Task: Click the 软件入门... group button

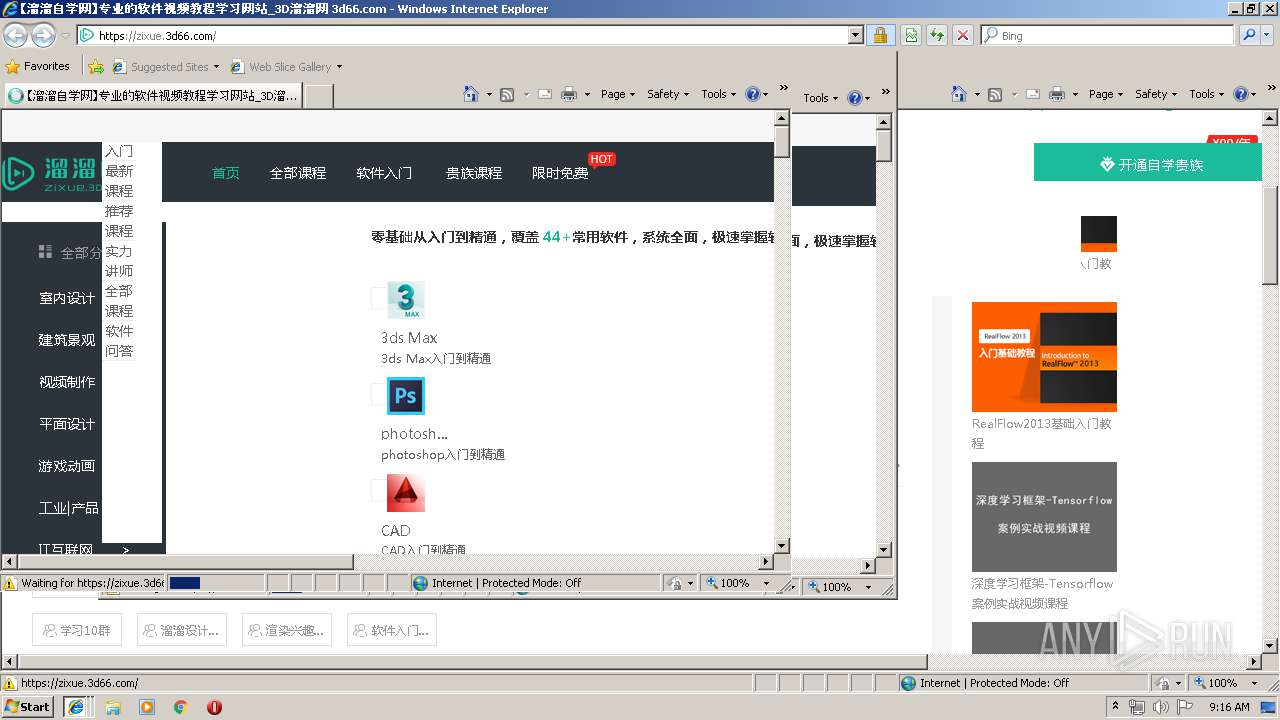Action: click(392, 630)
